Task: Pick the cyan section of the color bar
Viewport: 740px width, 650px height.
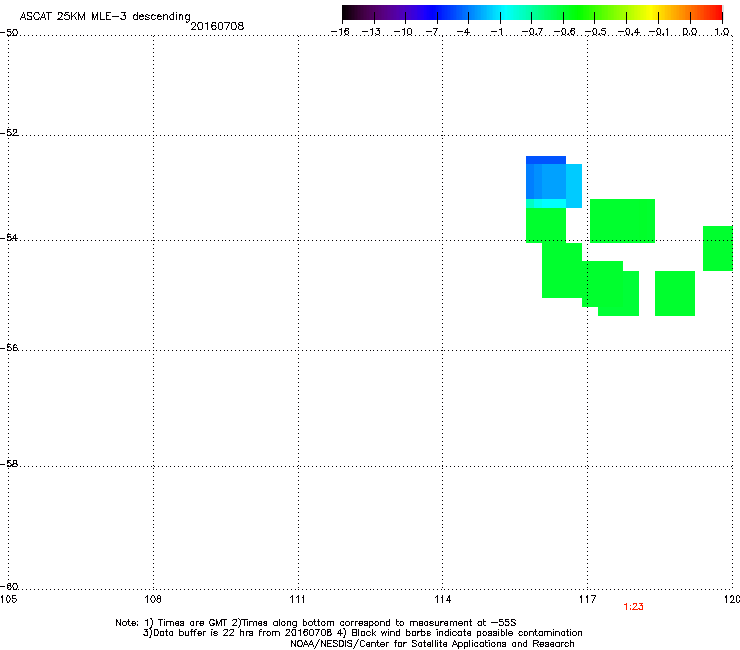Action: [x=504, y=13]
